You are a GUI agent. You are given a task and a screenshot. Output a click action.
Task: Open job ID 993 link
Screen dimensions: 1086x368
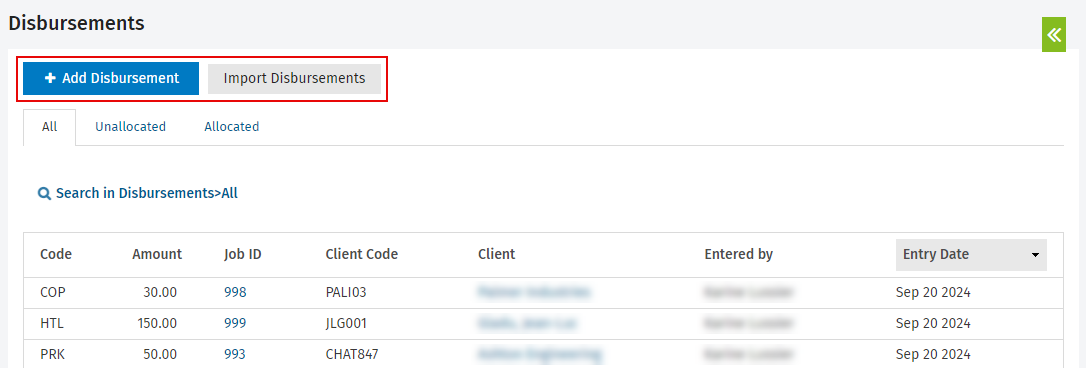235,355
